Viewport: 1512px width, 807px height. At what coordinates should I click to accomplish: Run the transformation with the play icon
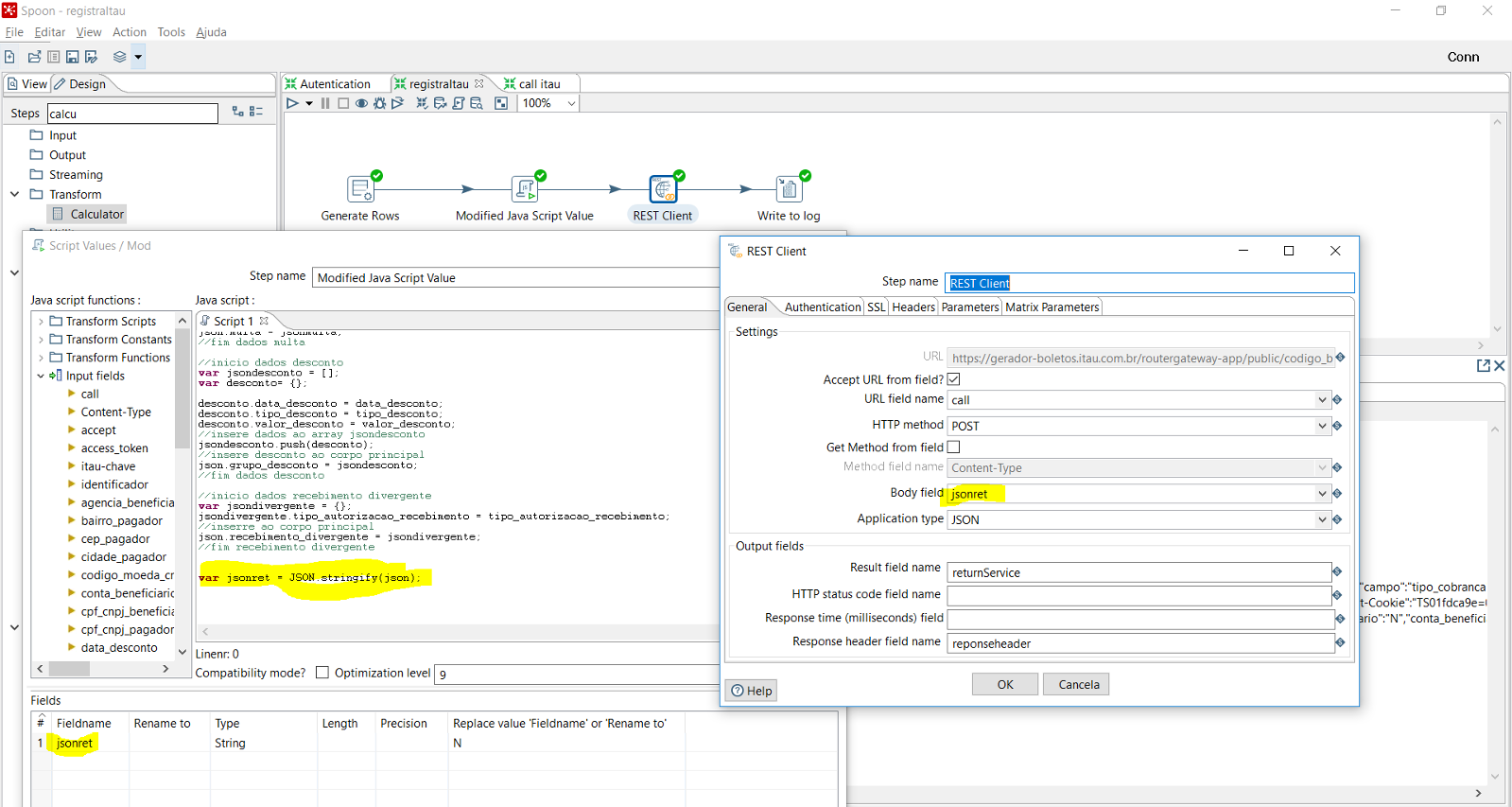[x=293, y=103]
